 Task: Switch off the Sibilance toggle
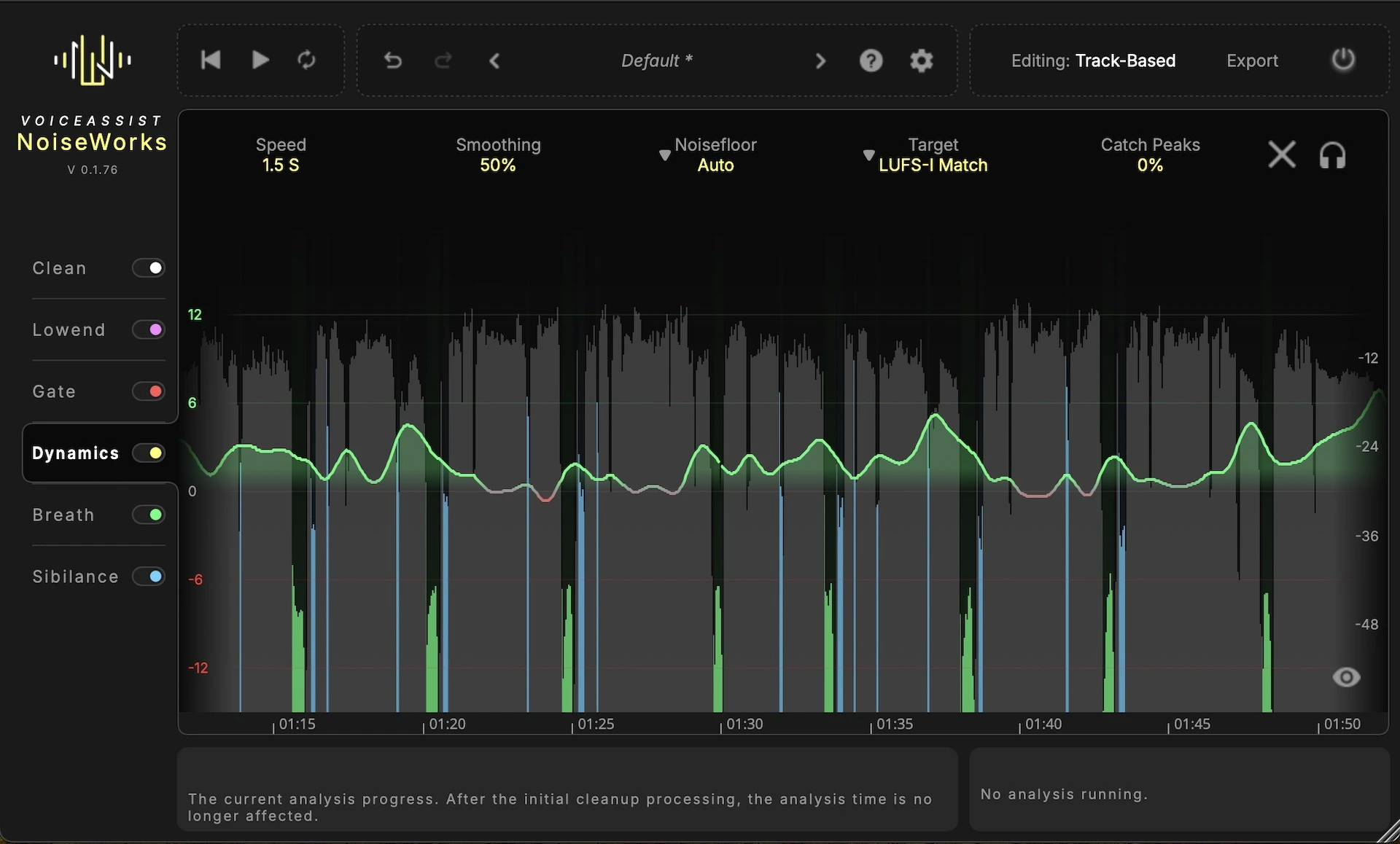149,577
